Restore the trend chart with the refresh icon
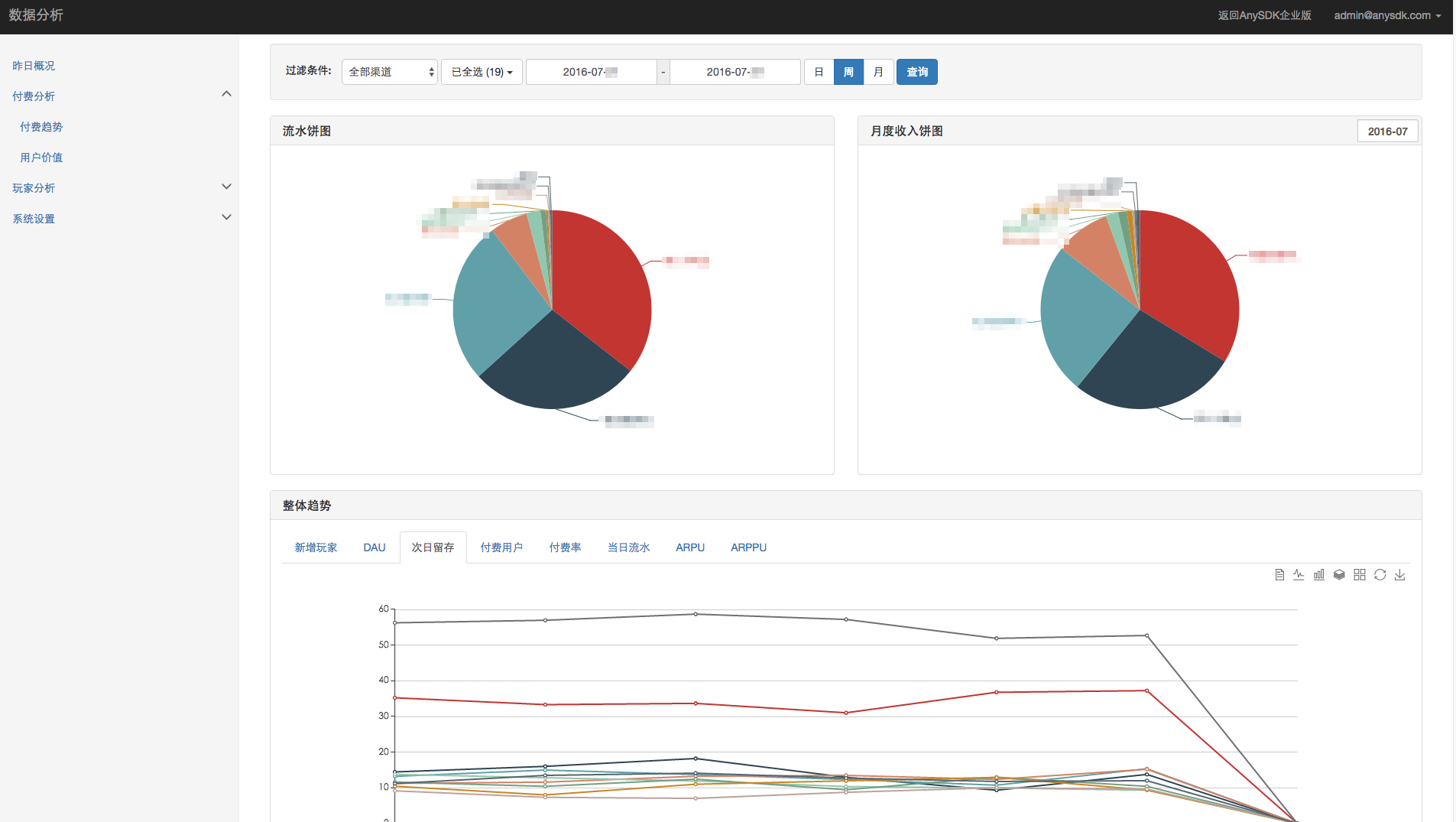The height and width of the screenshot is (822, 1456). 1380,575
